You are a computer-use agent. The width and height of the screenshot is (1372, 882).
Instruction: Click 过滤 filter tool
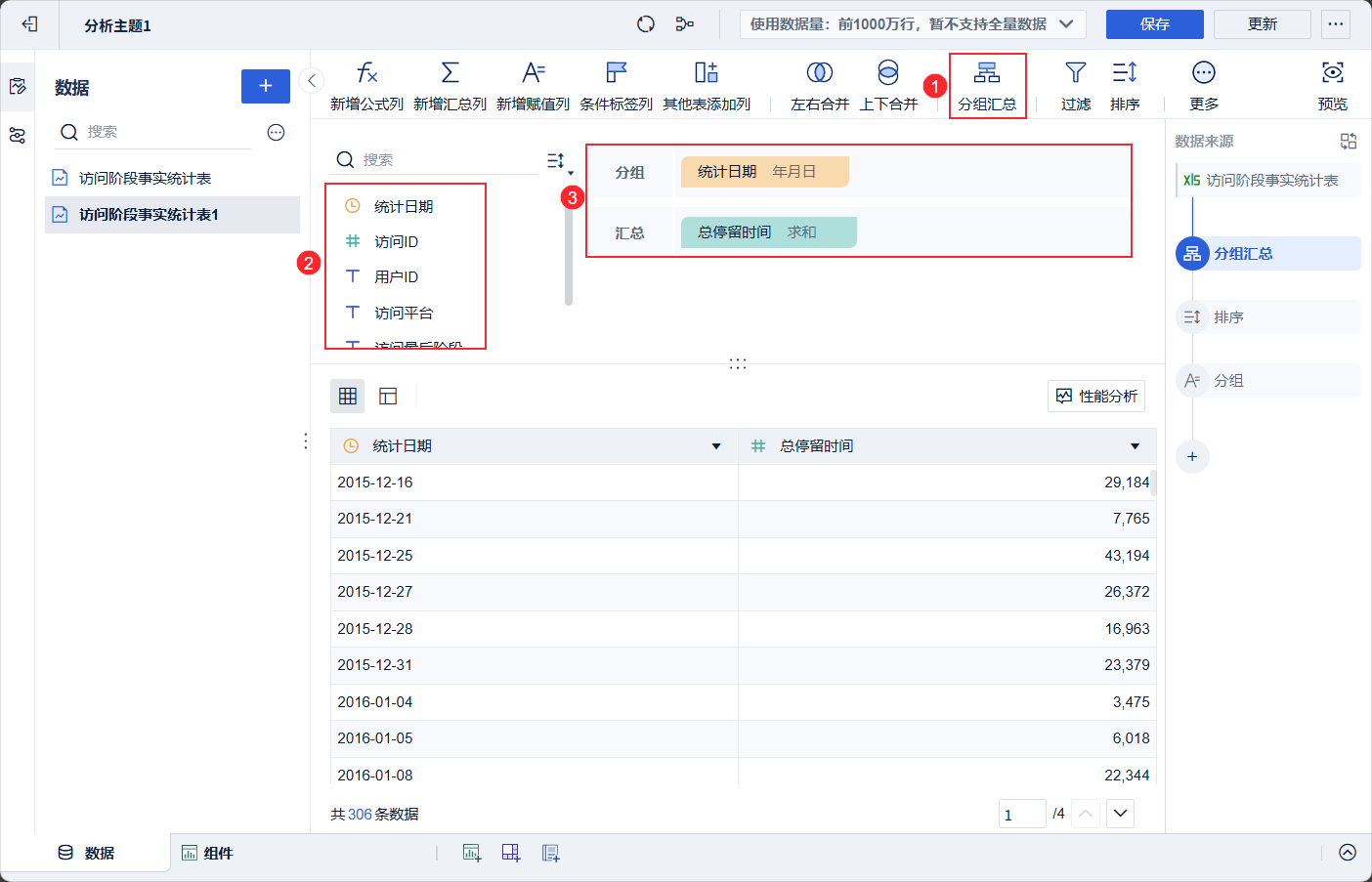click(1076, 86)
